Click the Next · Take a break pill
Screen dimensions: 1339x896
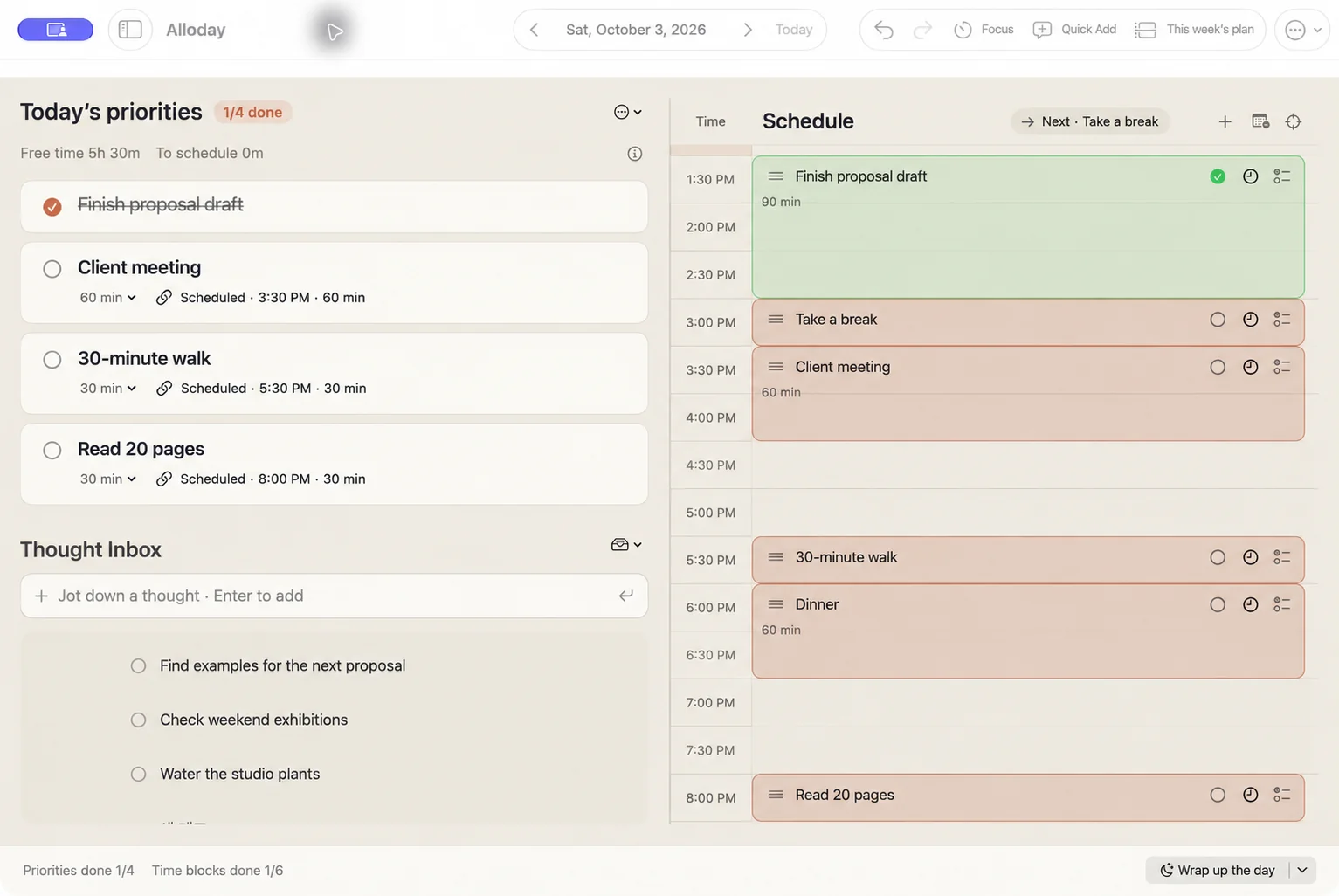[1090, 121]
